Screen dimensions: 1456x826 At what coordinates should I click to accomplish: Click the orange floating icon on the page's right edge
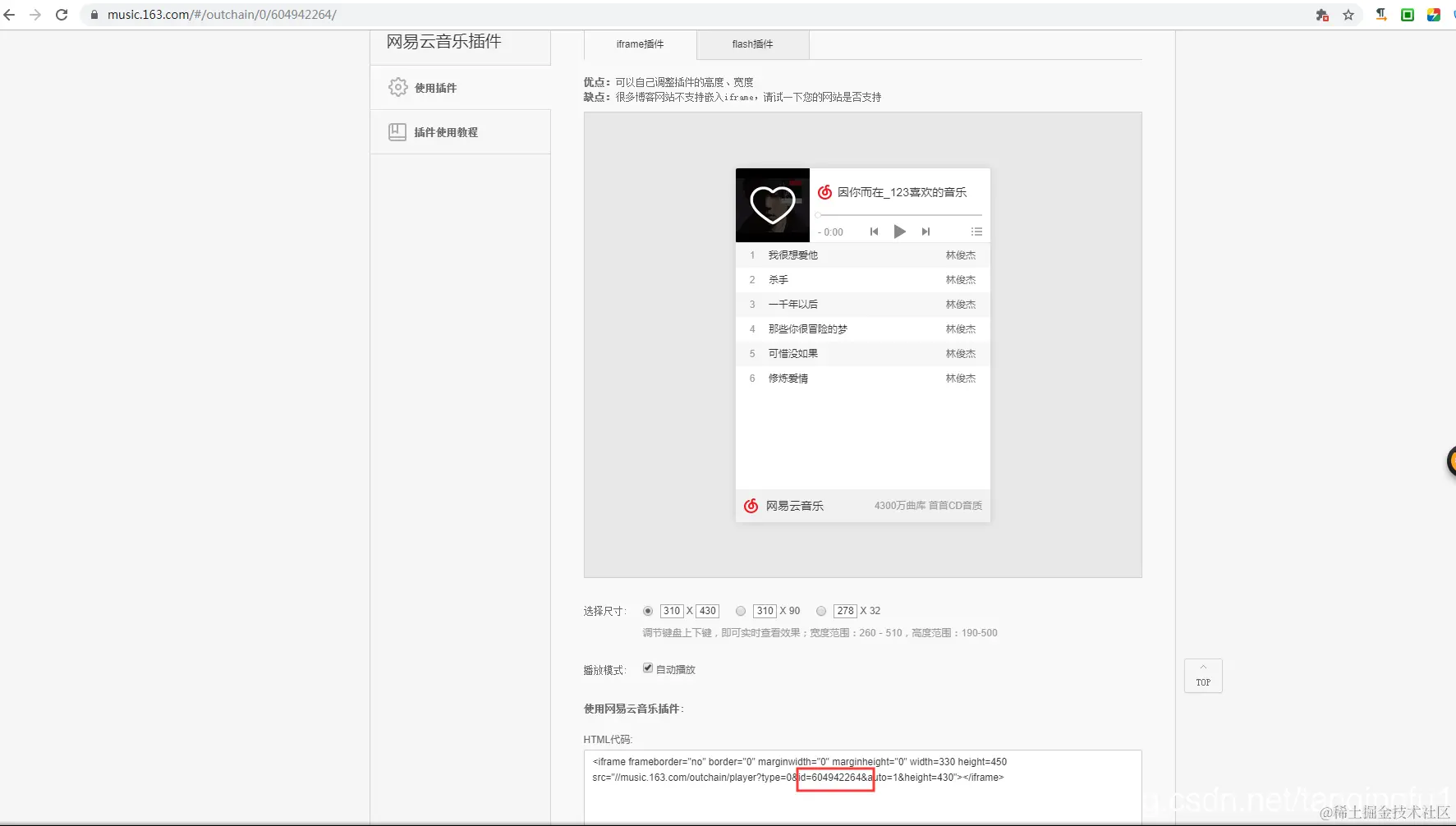[1451, 461]
